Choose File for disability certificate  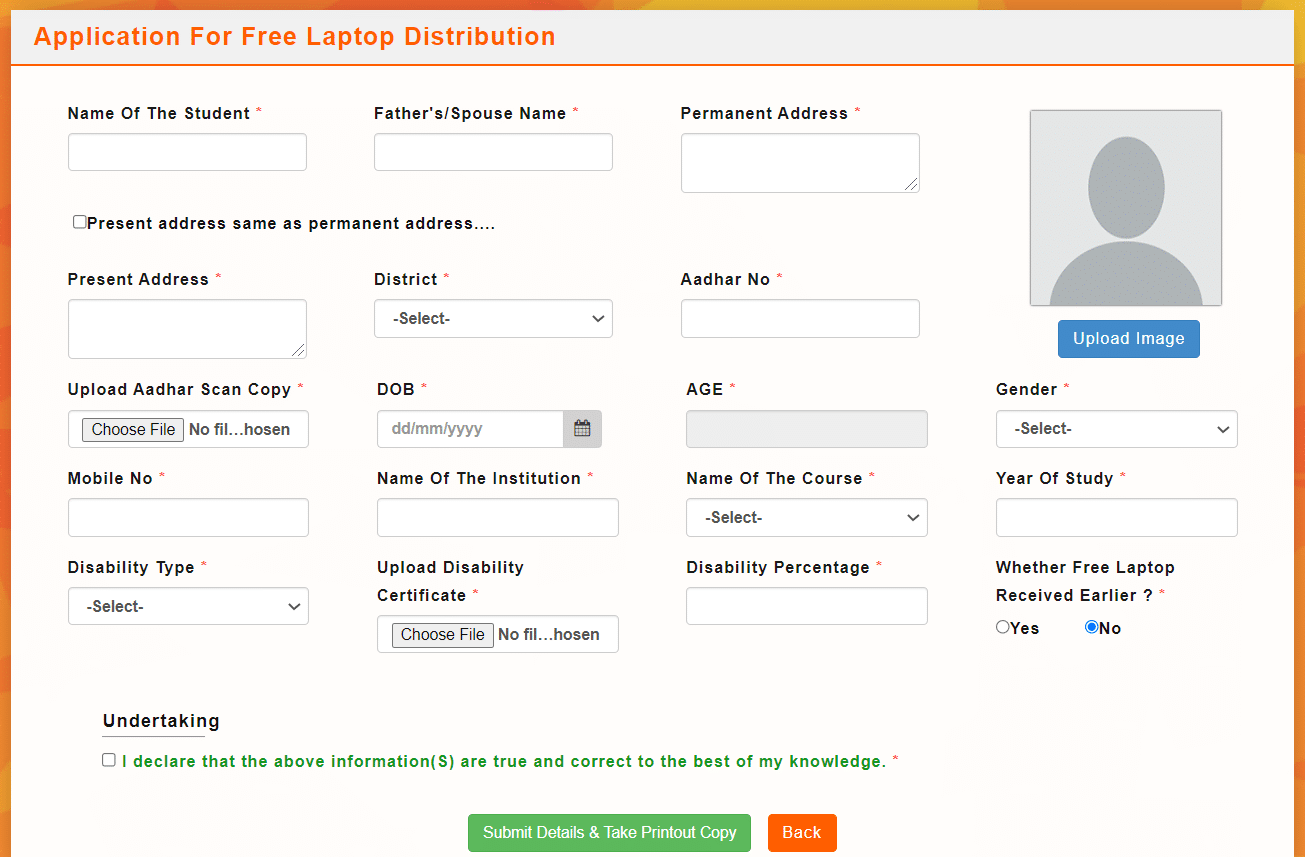click(442, 634)
